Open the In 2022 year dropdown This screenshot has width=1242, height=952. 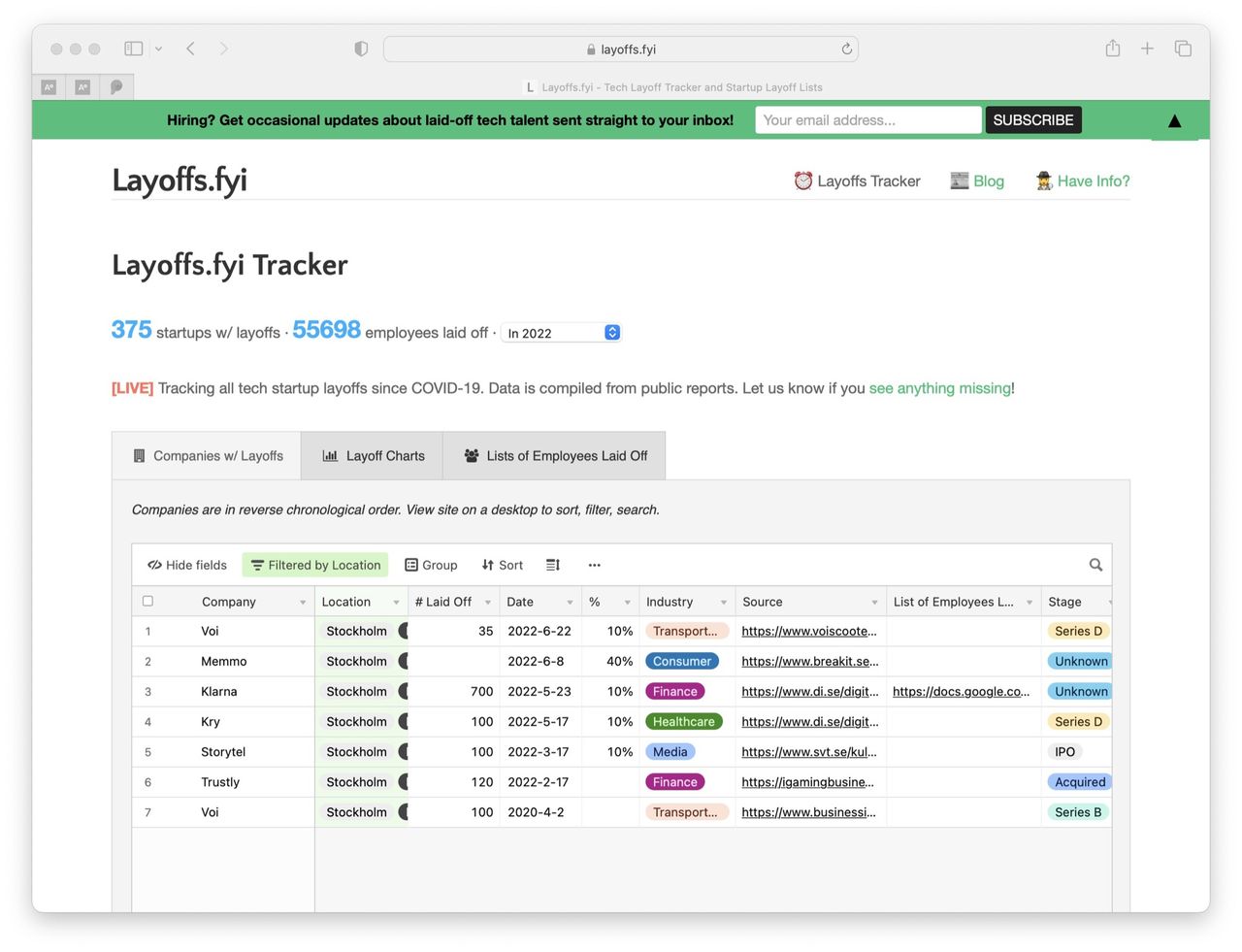[561, 332]
